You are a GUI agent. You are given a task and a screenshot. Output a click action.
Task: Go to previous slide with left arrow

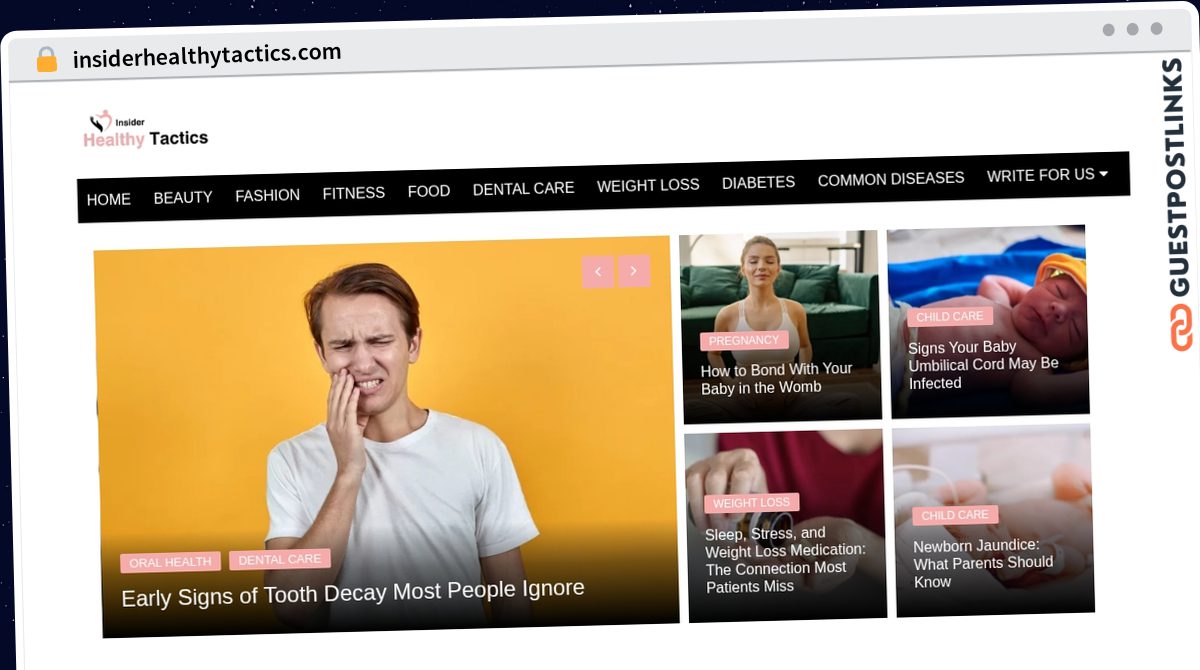point(598,271)
